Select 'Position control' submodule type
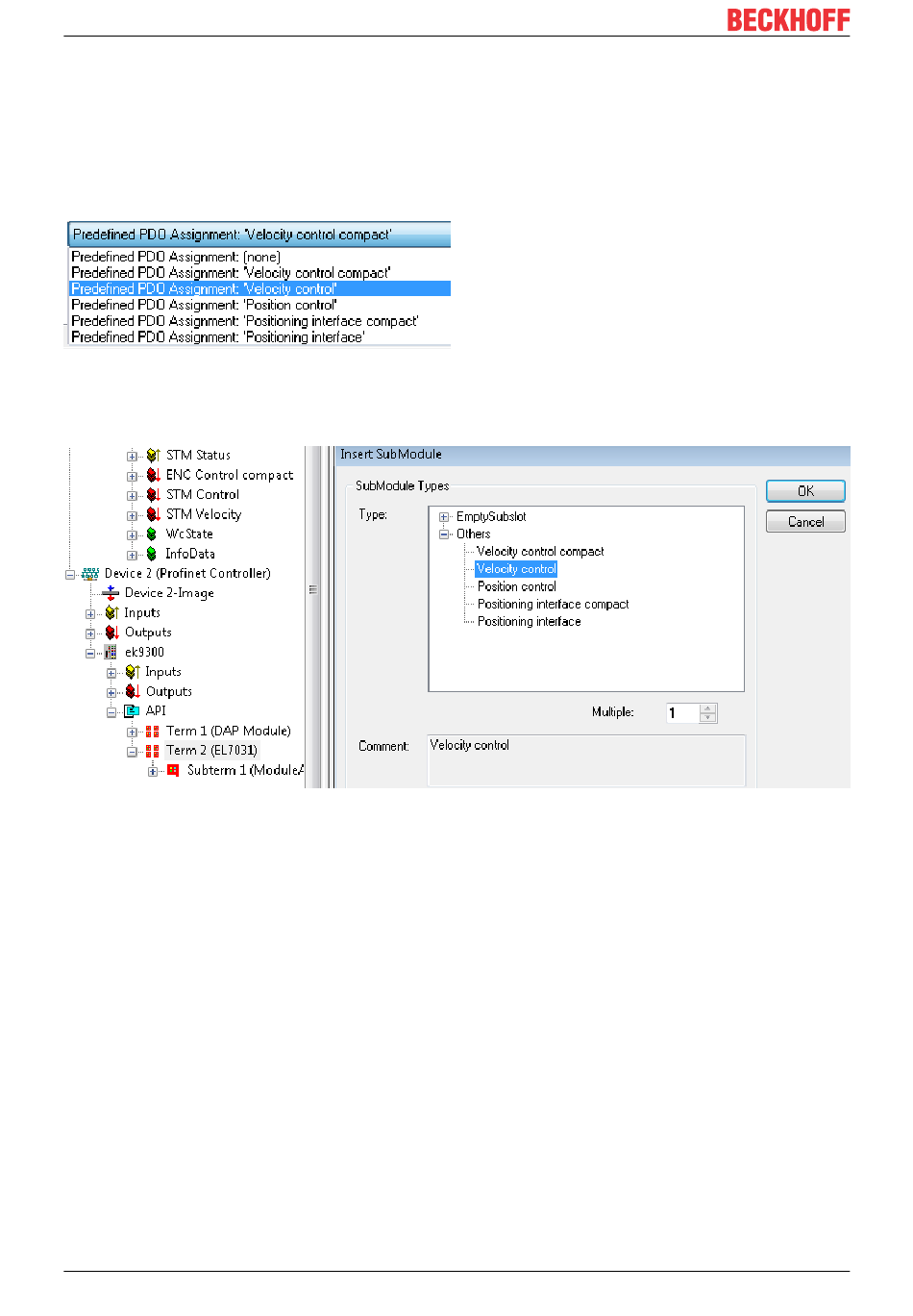This screenshot has width=913, height=1316. 517,586
